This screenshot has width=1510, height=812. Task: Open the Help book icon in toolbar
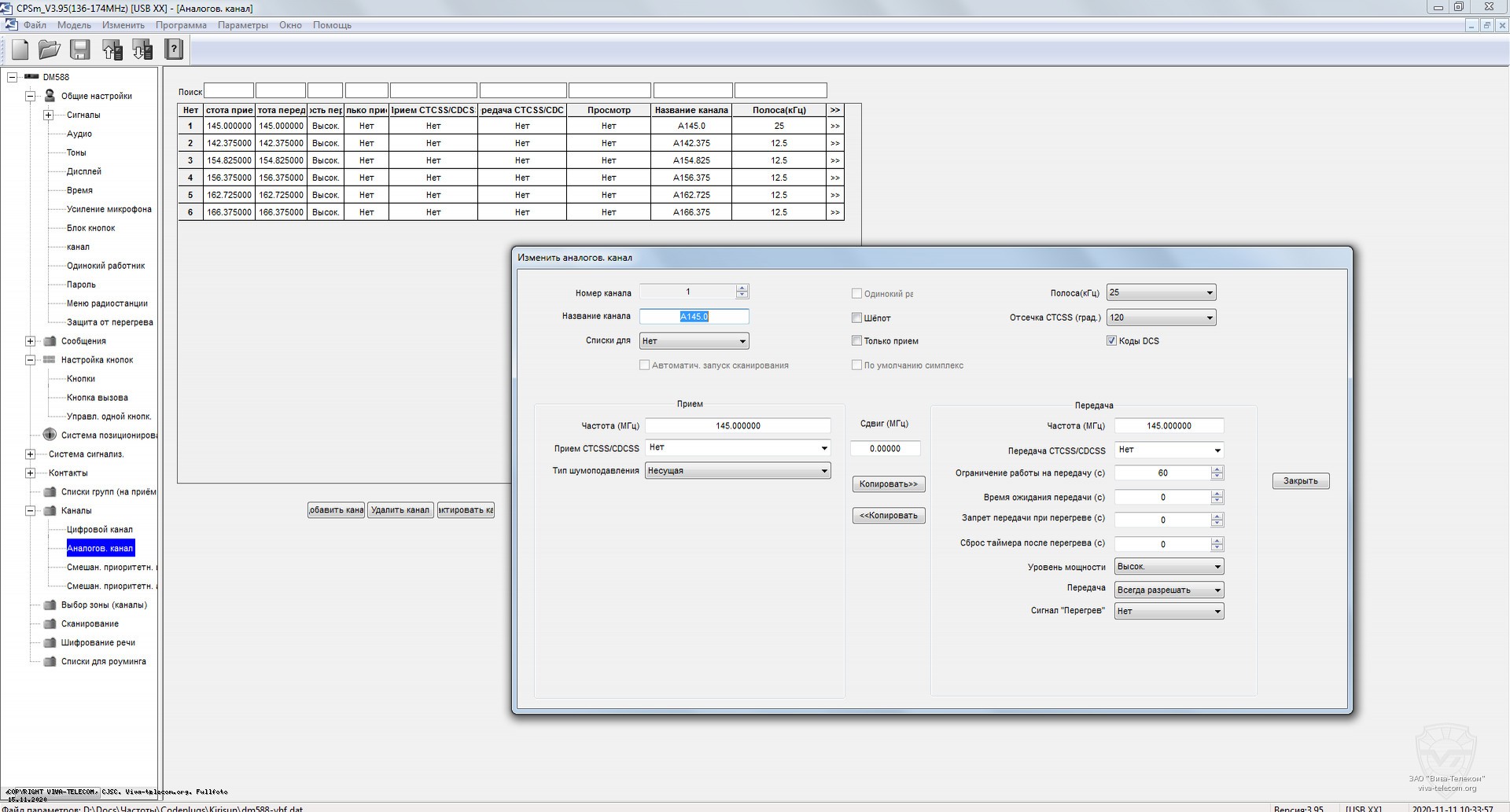click(174, 50)
